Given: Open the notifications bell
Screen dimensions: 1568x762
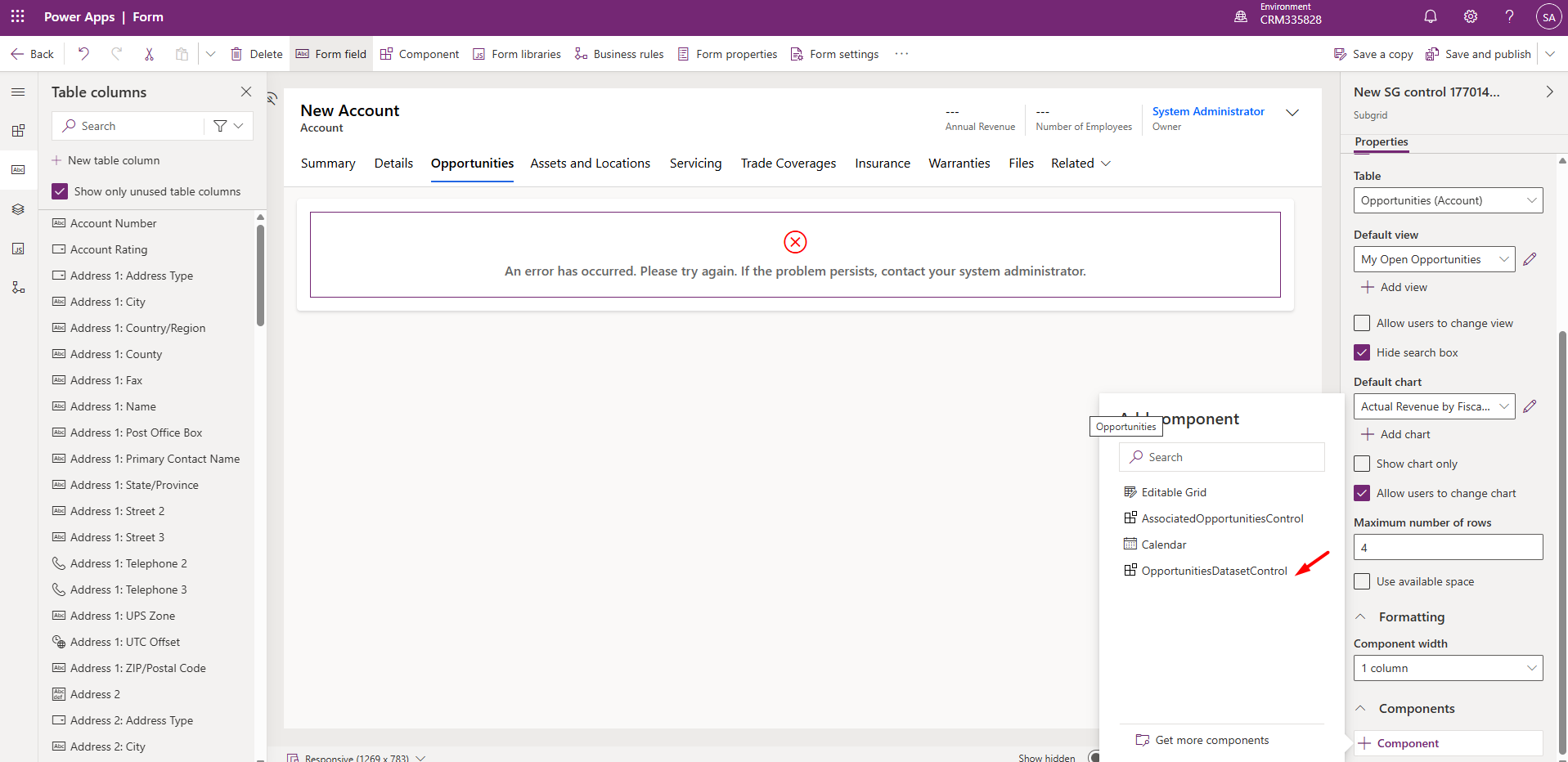Looking at the screenshot, I should pos(1430,16).
